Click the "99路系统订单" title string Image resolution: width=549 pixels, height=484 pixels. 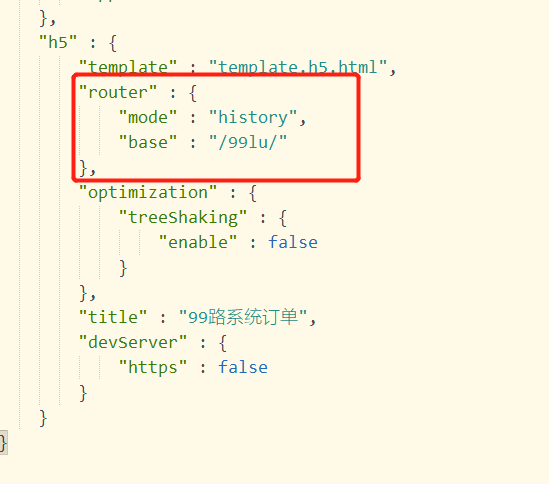tap(243, 317)
